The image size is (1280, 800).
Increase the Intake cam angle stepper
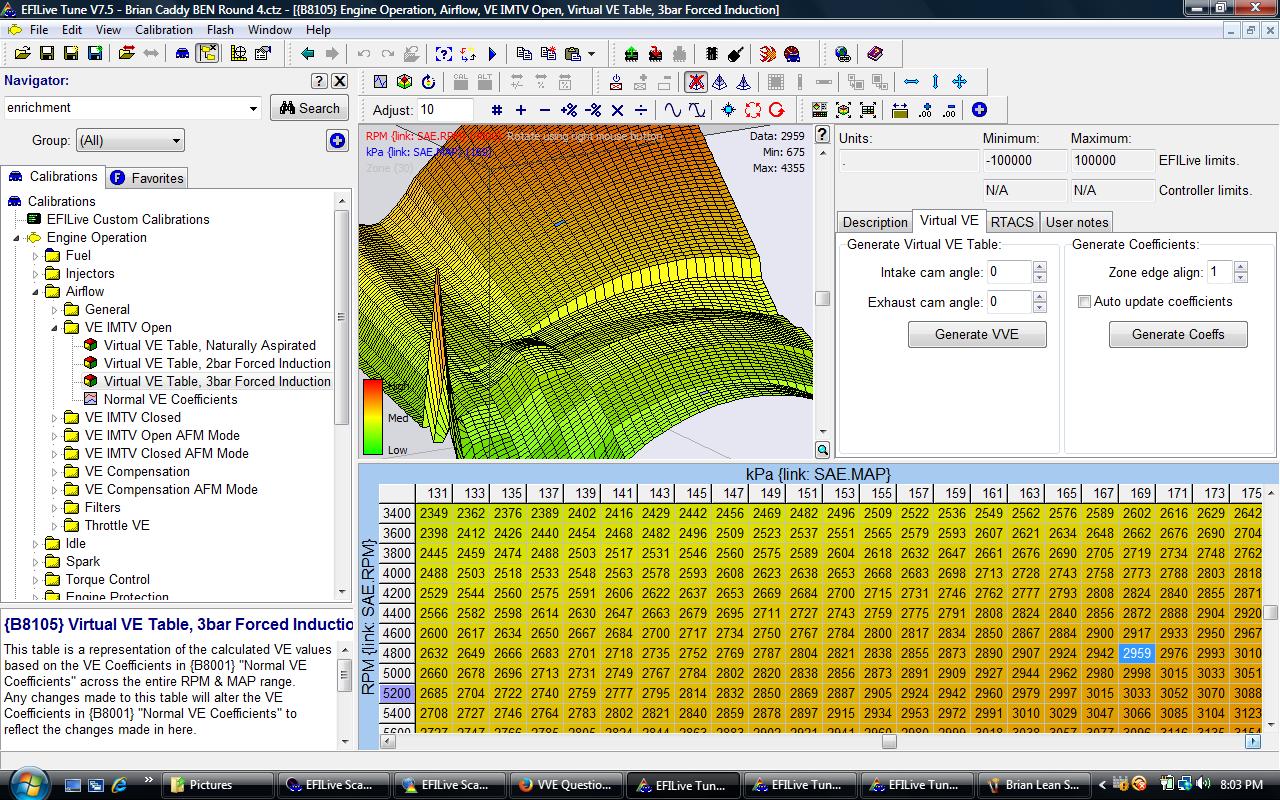tap(1040, 266)
